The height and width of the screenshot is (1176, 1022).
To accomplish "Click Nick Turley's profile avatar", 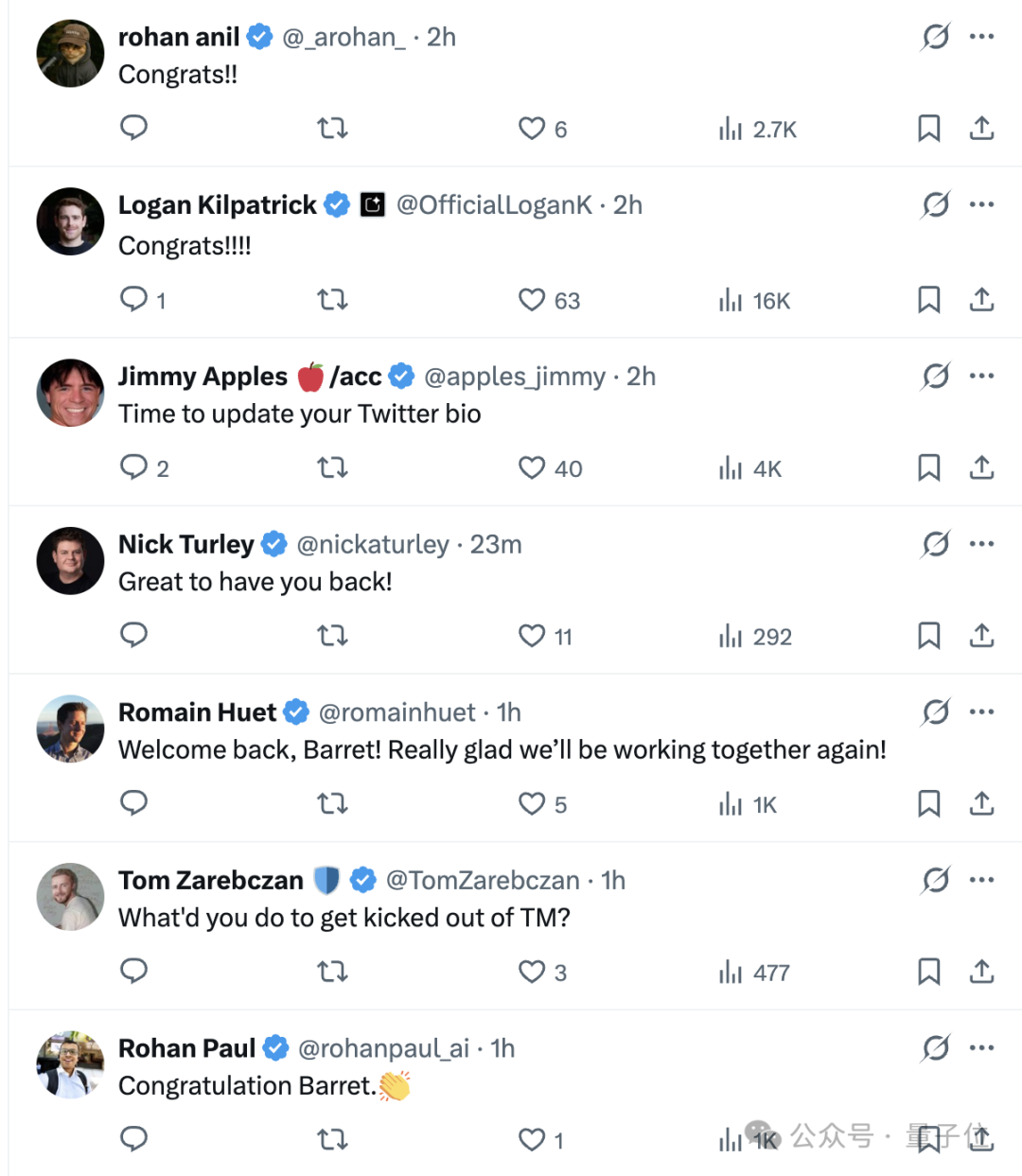I will [x=70, y=561].
